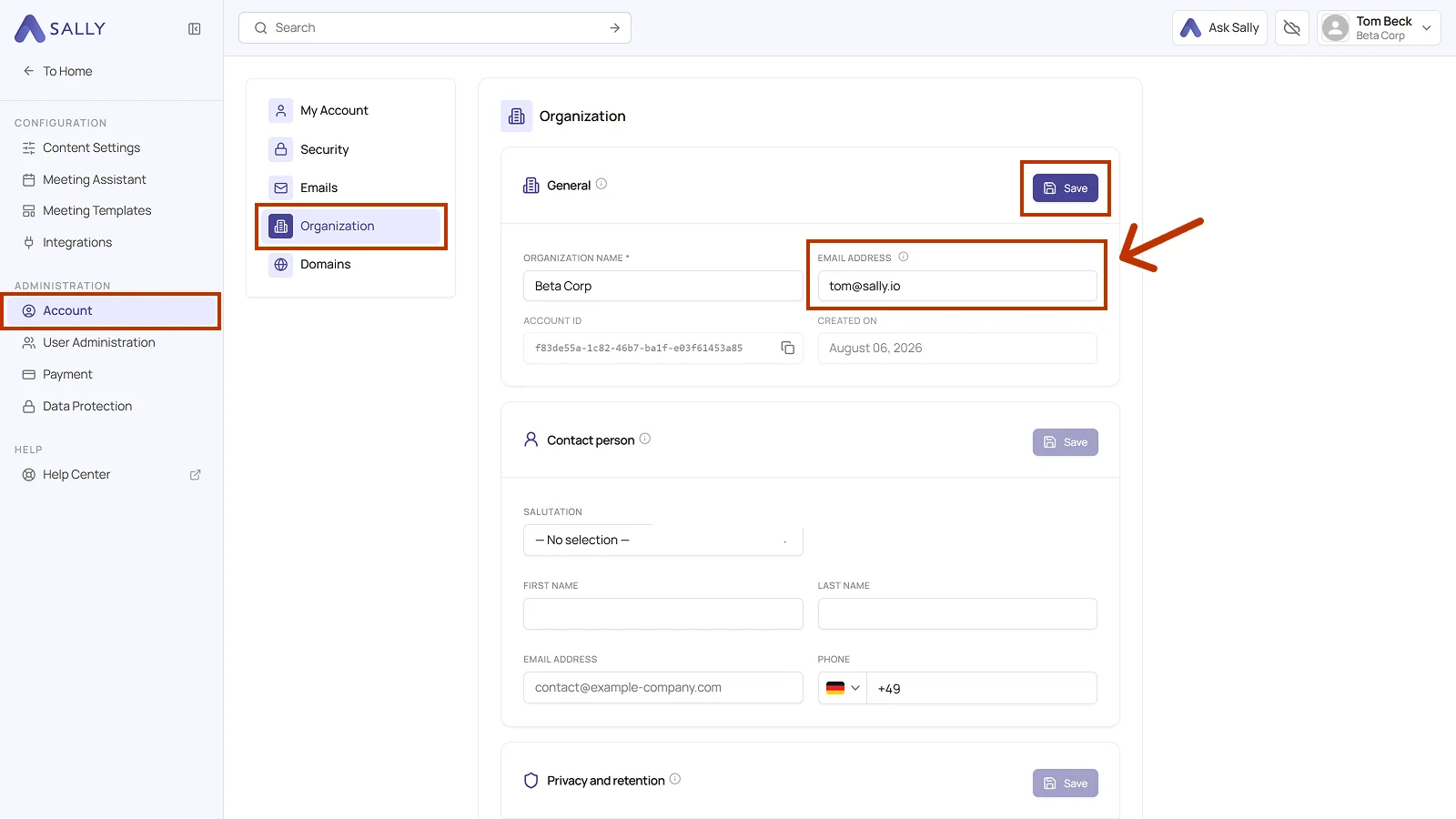
Task: Show Email Address info tooltip
Action: point(904,257)
